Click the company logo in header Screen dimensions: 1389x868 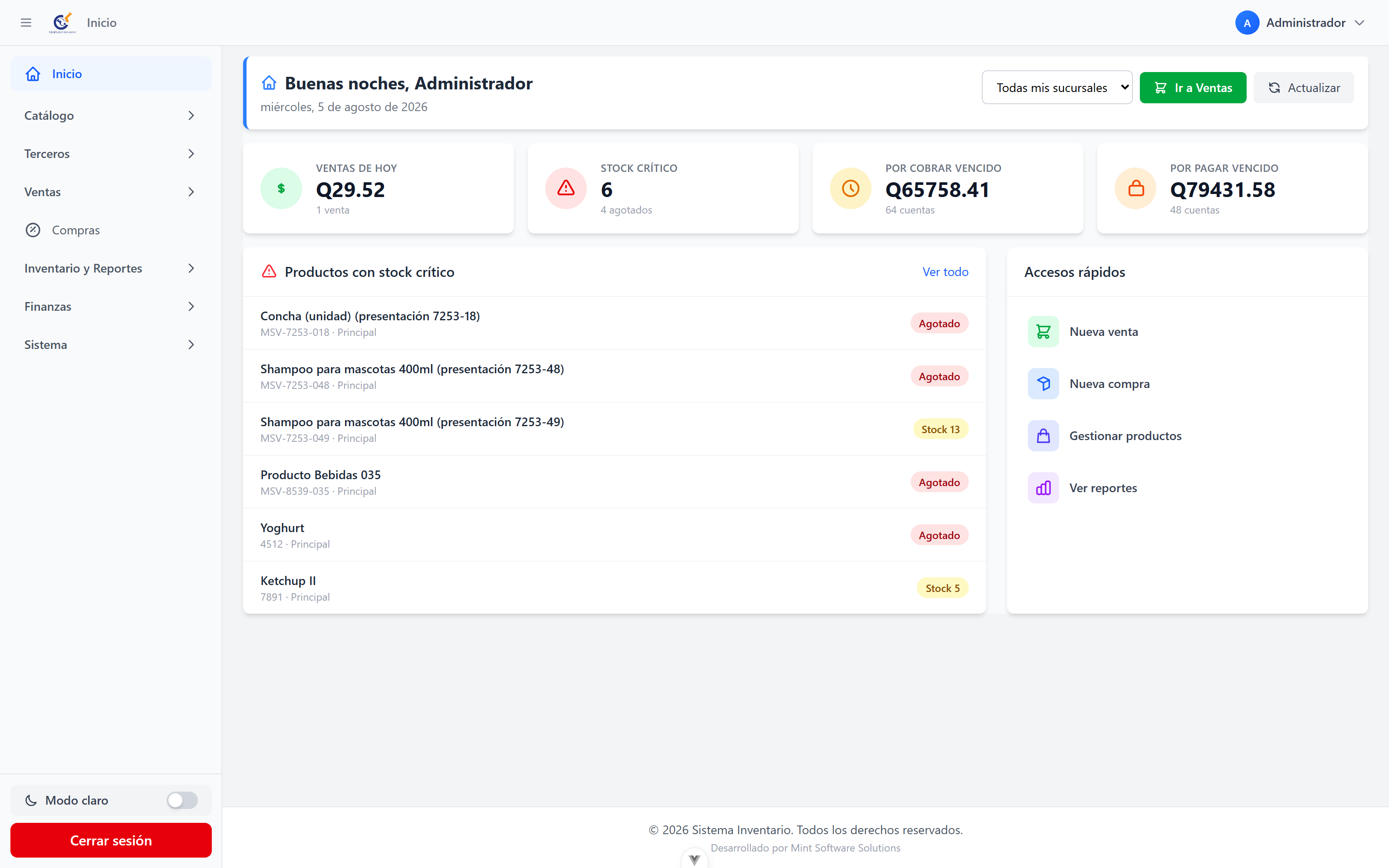[x=62, y=23]
